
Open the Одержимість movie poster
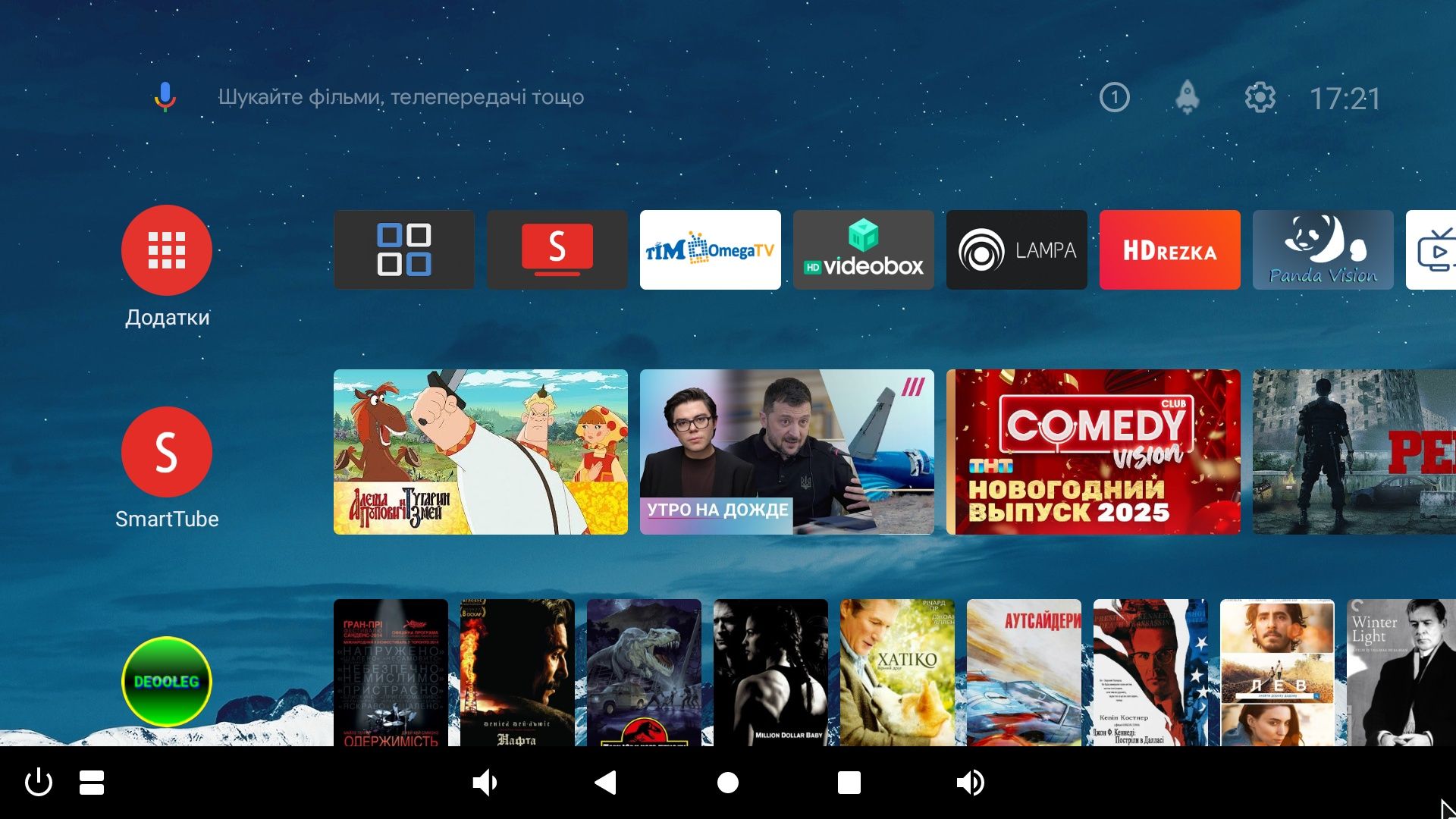coord(391,673)
